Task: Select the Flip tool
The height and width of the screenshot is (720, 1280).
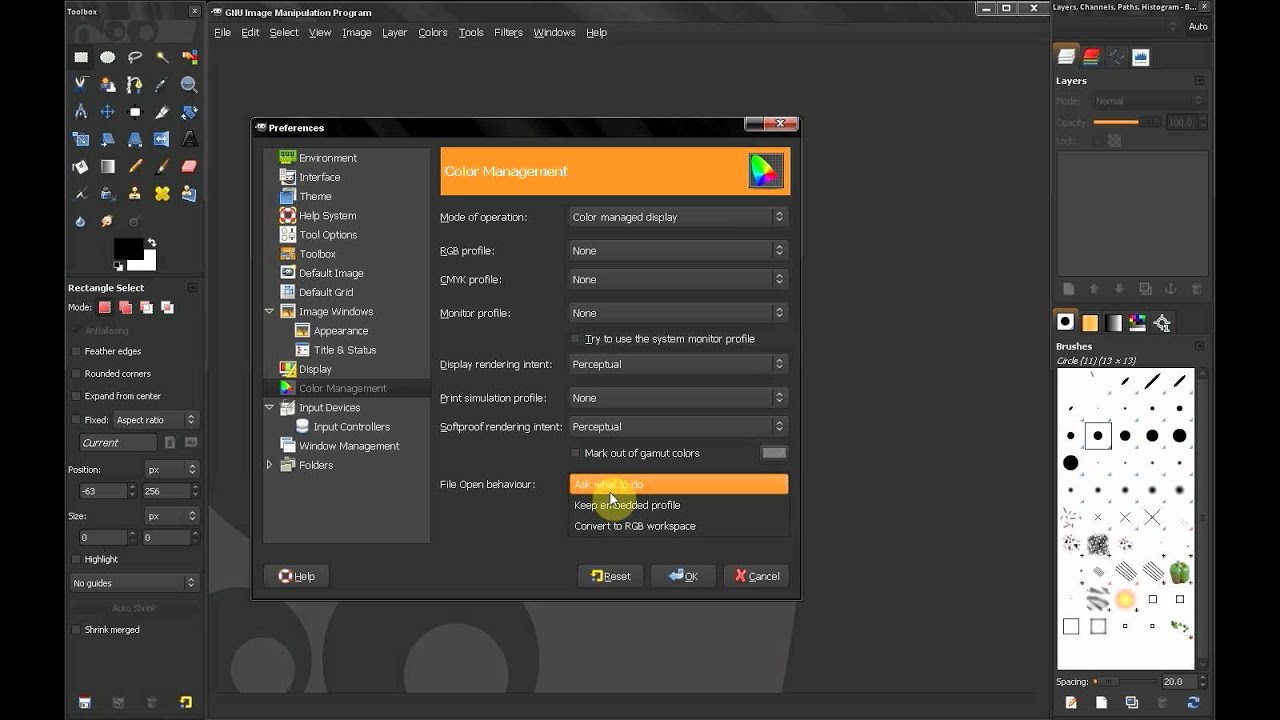Action: click(x=161, y=139)
